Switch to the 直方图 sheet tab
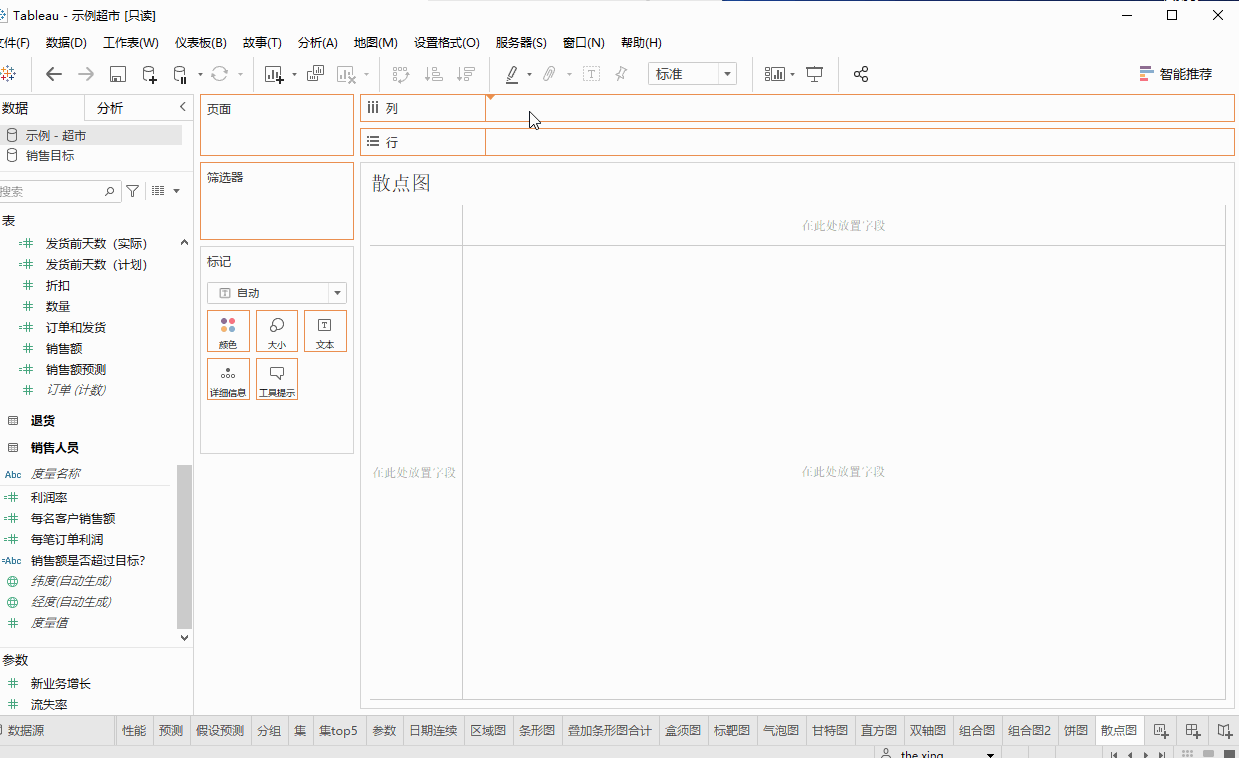The image size is (1239, 758). click(879, 730)
